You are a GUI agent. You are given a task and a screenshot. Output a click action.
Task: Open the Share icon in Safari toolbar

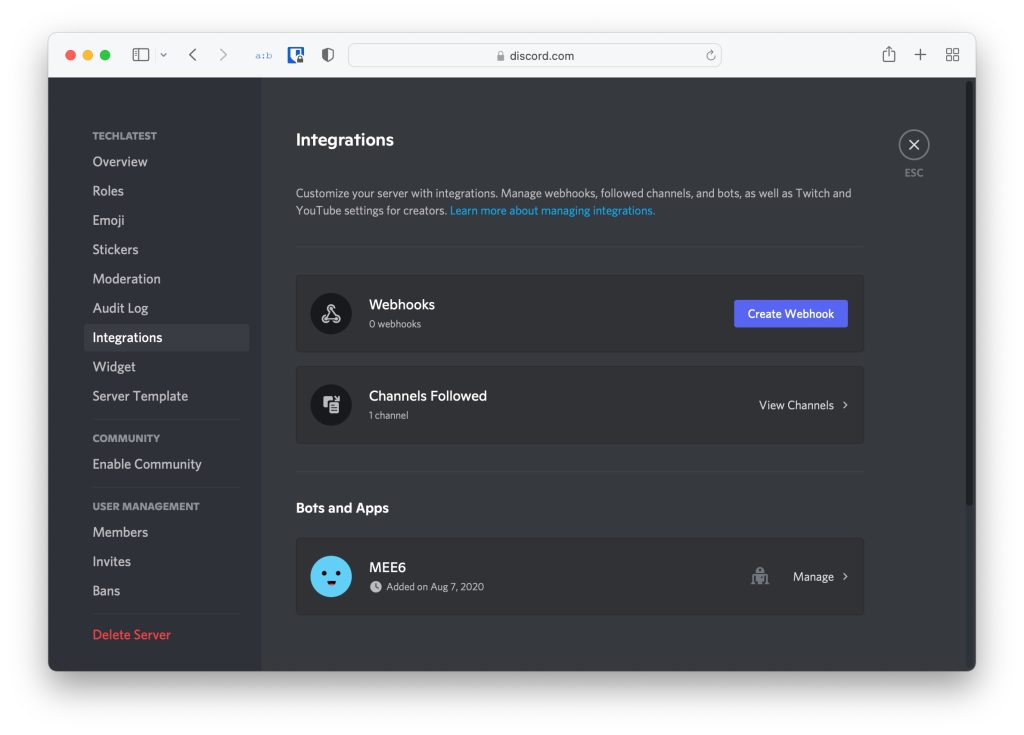point(889,54)
